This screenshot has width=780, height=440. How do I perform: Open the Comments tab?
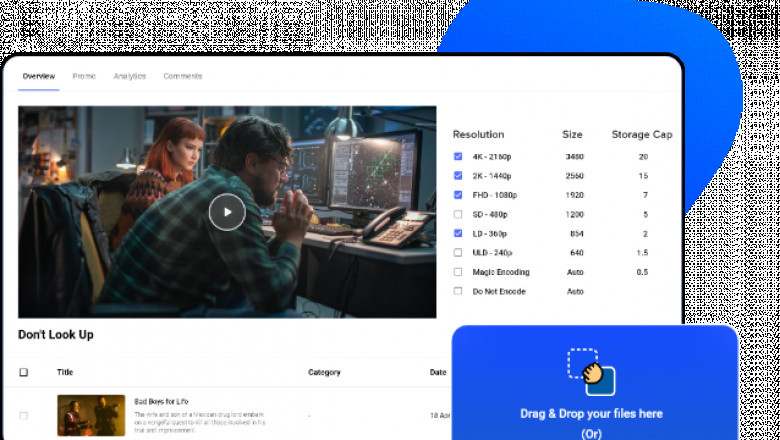(183, 76)
